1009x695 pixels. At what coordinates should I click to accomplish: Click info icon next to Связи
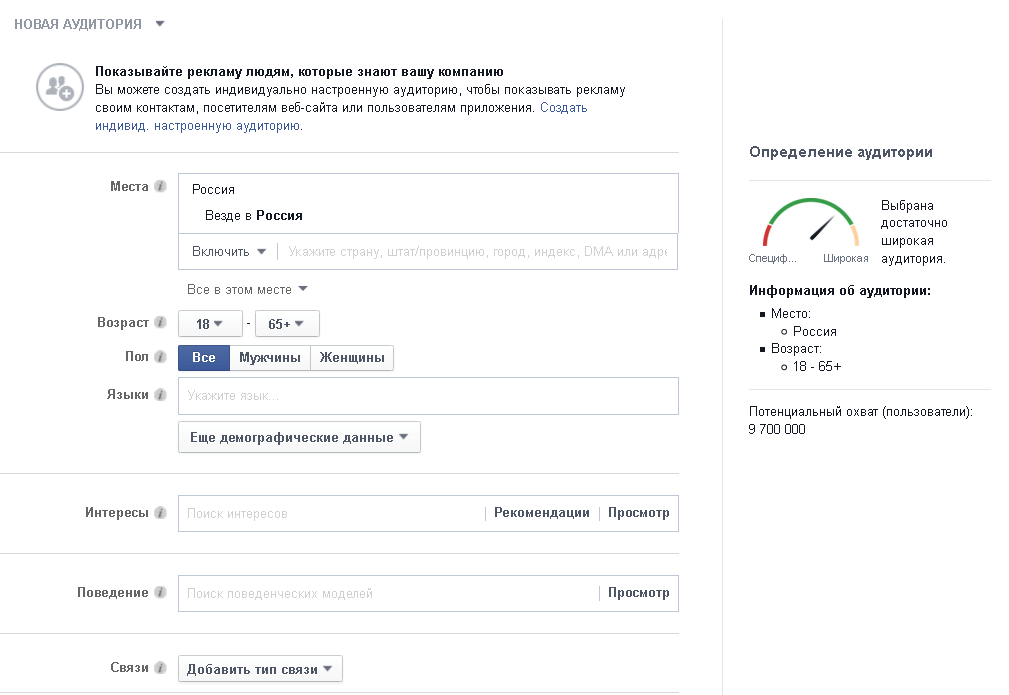coord(160,668)
